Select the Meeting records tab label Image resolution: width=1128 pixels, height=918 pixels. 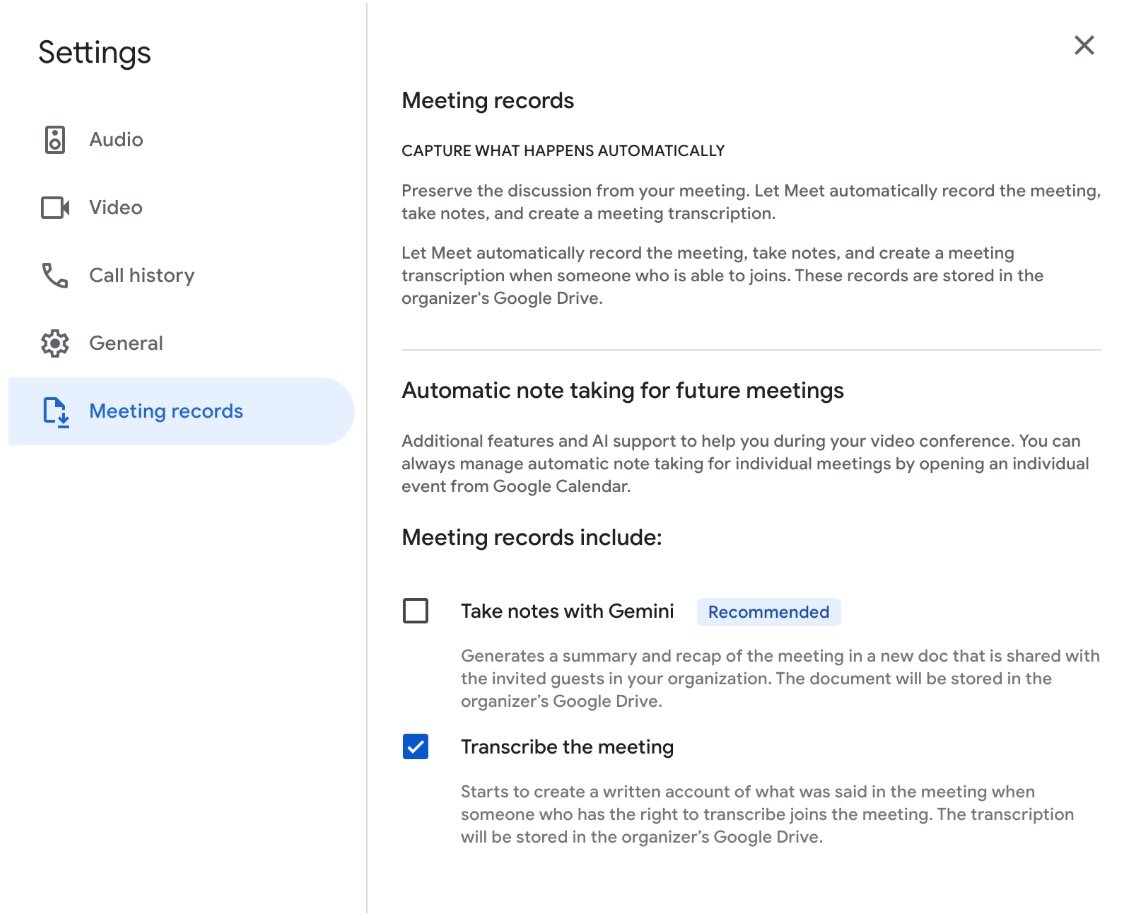pos(166,412)
